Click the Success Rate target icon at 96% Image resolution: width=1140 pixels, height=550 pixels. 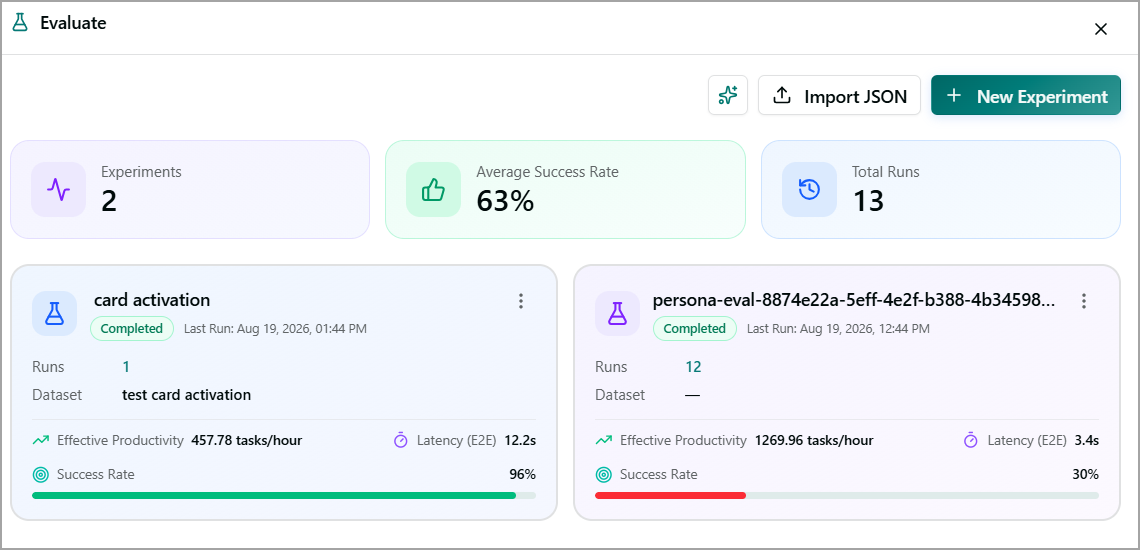[x=41, y=475]
